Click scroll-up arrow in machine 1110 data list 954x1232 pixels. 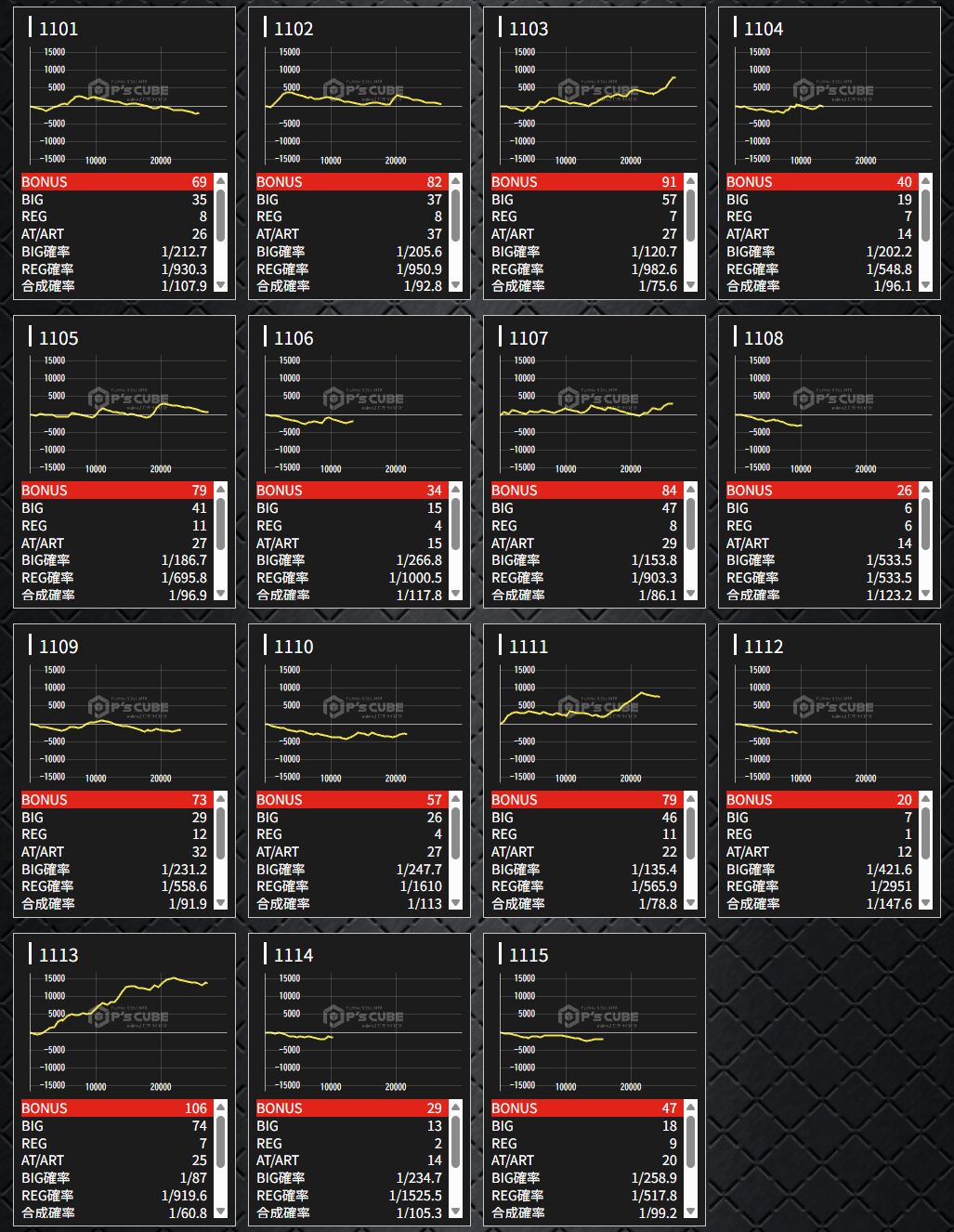coord(456,799)
